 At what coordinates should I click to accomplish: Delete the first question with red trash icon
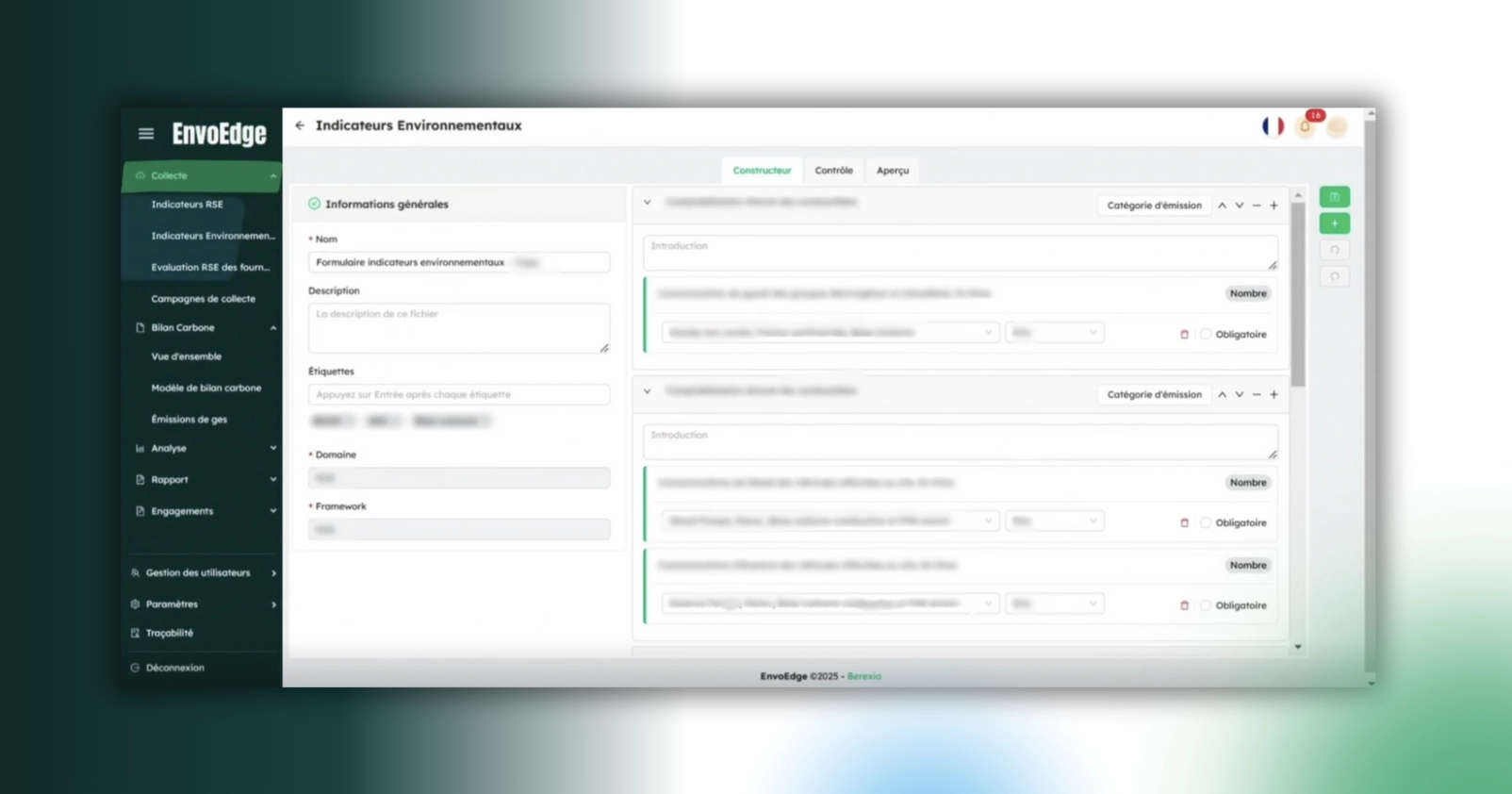tap(1185, 335)
